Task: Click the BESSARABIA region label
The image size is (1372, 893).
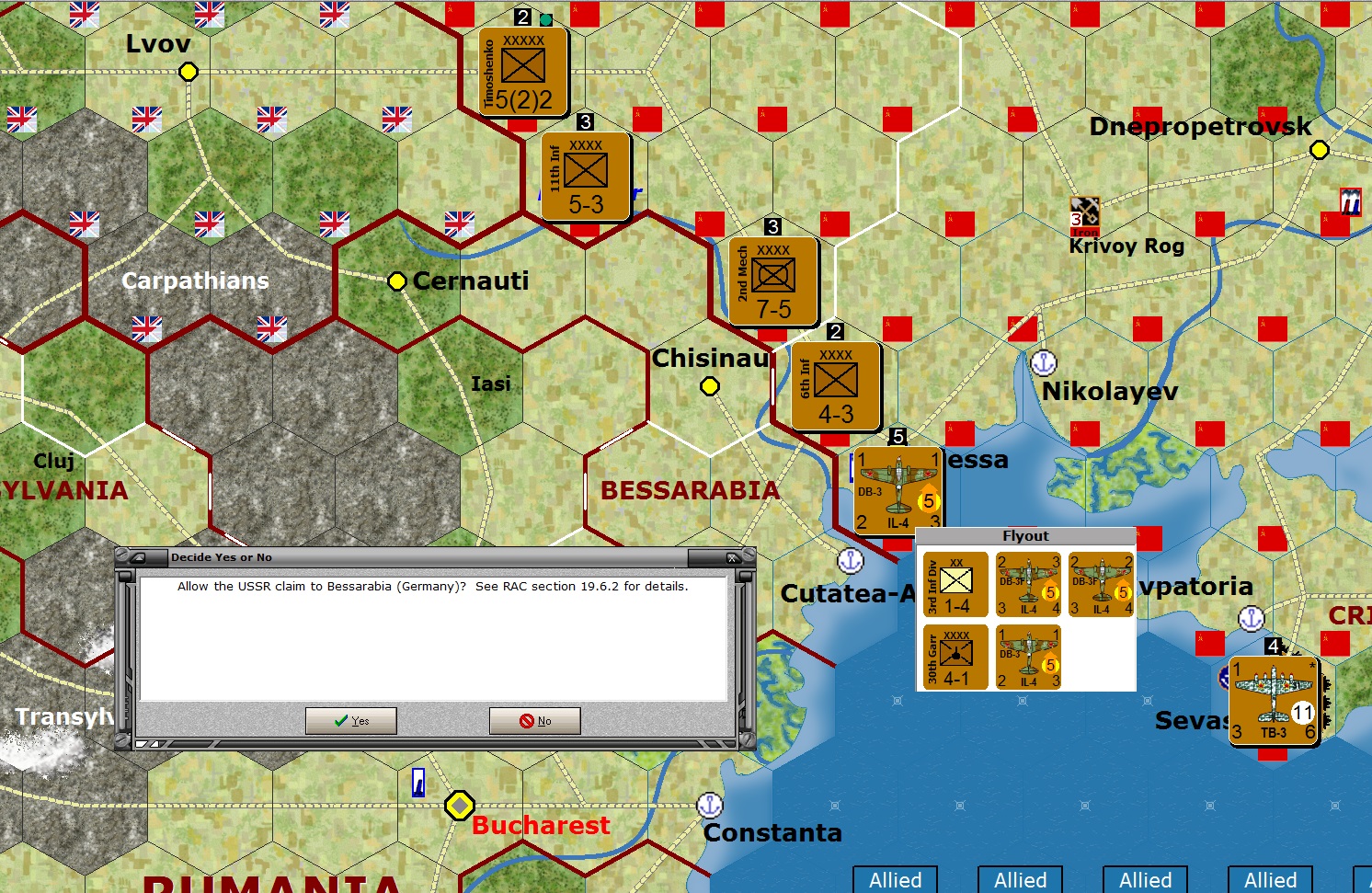Action: pos(690,490)
